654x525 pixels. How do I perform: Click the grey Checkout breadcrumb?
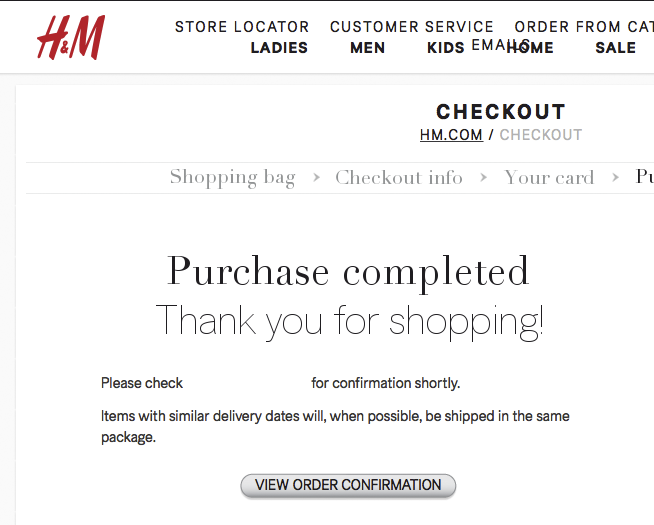[x=541, y=135]
